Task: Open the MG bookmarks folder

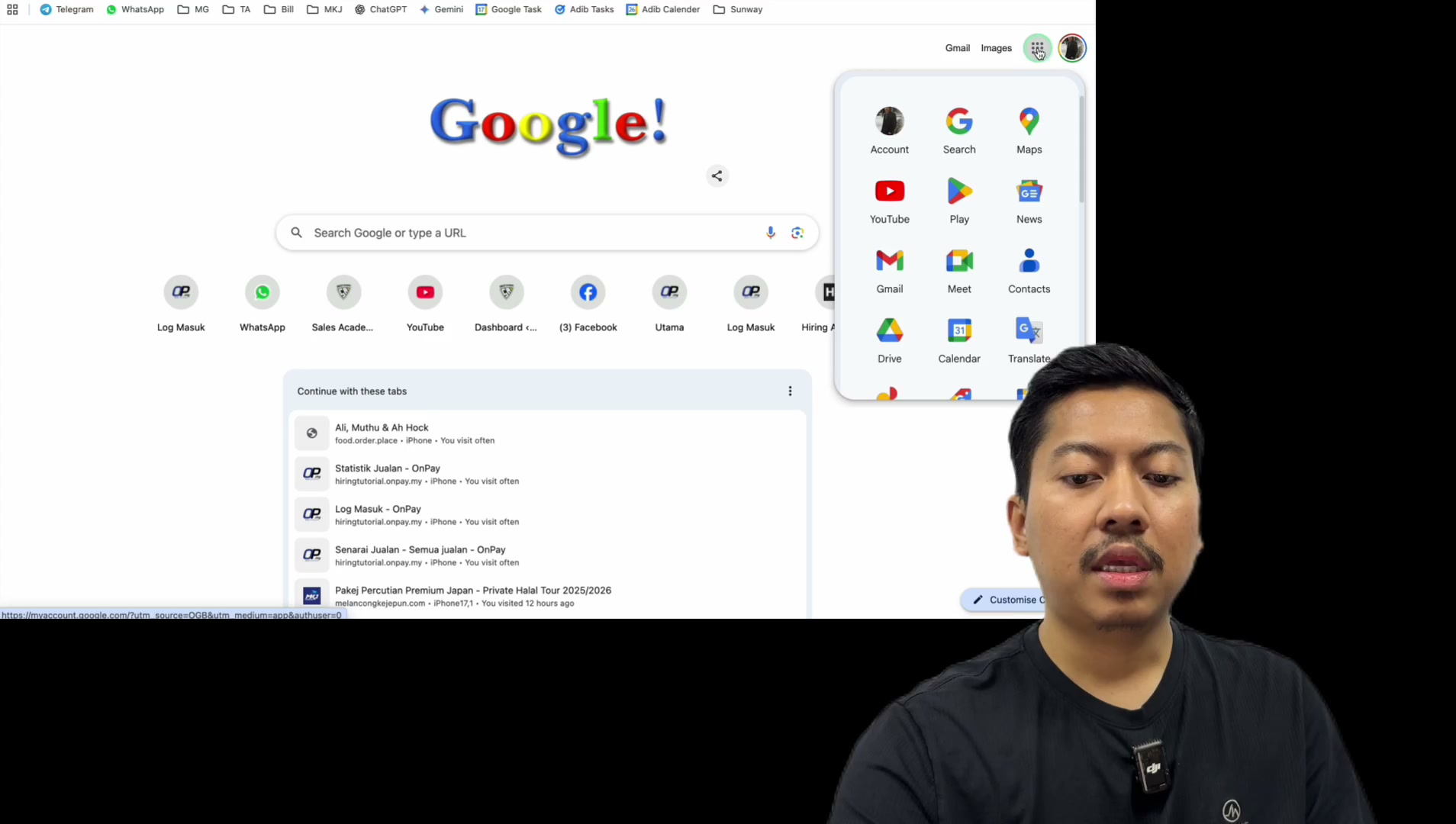Action: [193, 9]
